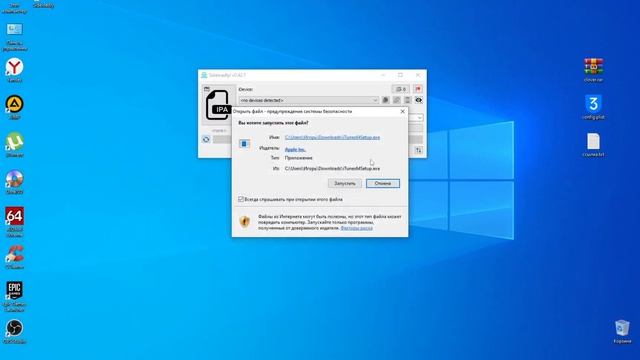Open the 'Факторы риска' link
This screenshot has width=640, height=360.
[x=356, y=228]
